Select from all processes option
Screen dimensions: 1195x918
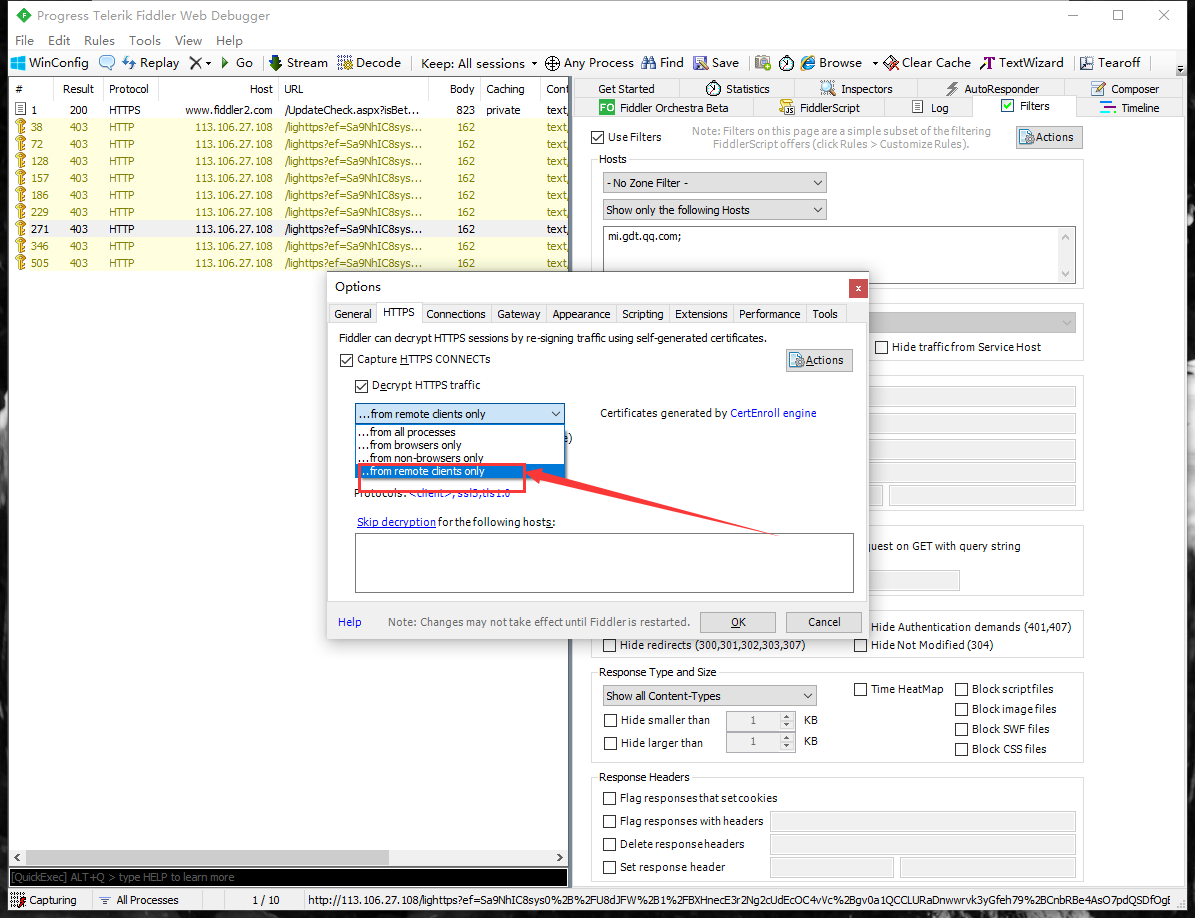(x=460, y=432)
